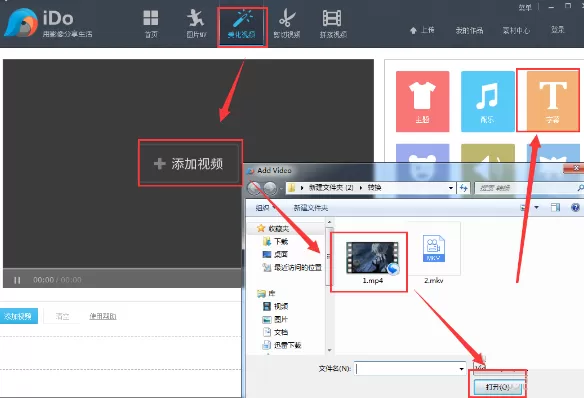This screenshot has height=398, width=584.
Task: Open the 使用帮助 help link
Action: point(103,316)
